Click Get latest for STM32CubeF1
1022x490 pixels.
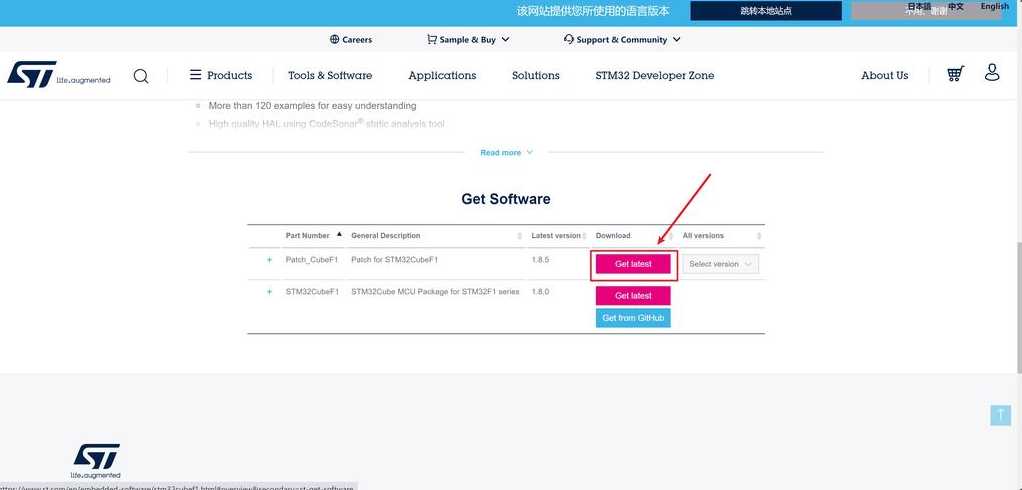(633, 296)
